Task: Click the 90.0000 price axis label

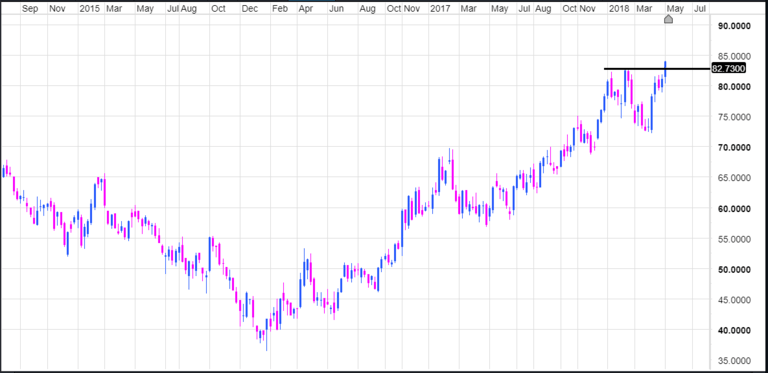Action: click(734, 26)
